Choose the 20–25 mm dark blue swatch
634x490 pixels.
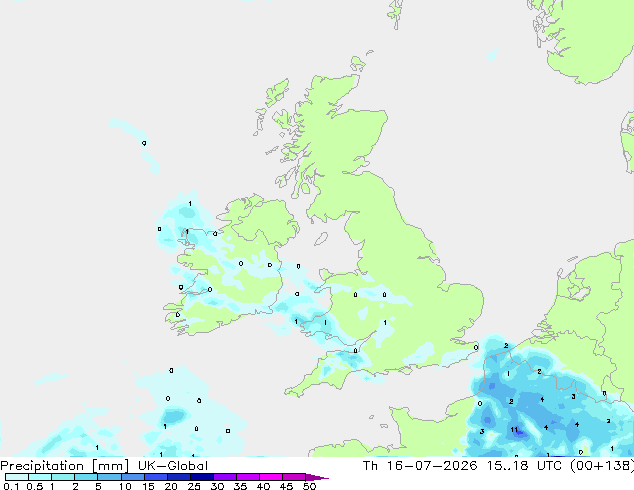click(178, 477)
